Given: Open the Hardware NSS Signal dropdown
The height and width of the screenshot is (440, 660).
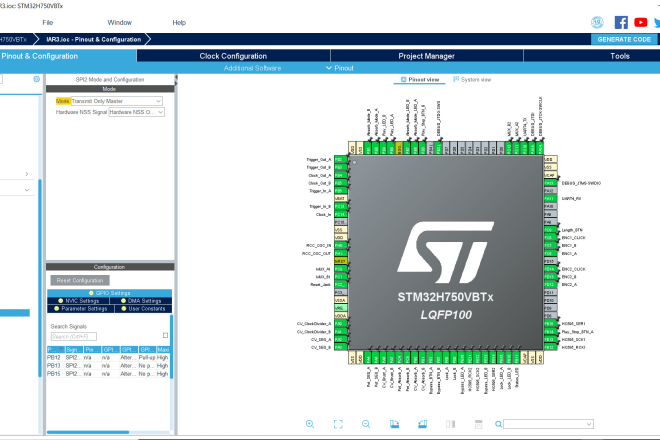Looking at the screenshot, I should click(x=136, y=112).
